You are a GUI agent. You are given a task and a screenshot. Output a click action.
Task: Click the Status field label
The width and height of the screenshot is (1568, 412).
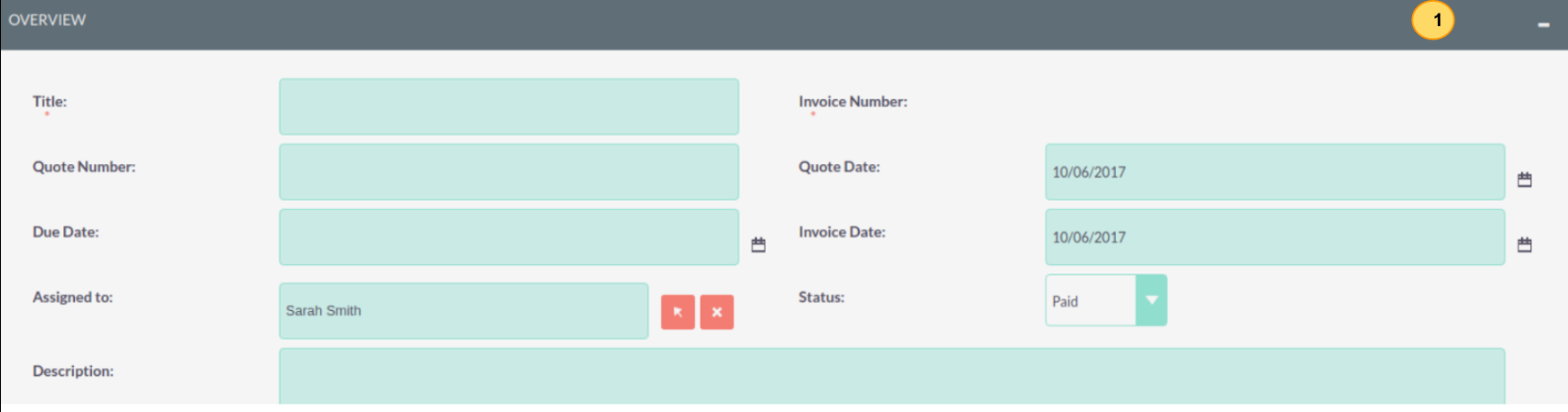click(821, 298)
